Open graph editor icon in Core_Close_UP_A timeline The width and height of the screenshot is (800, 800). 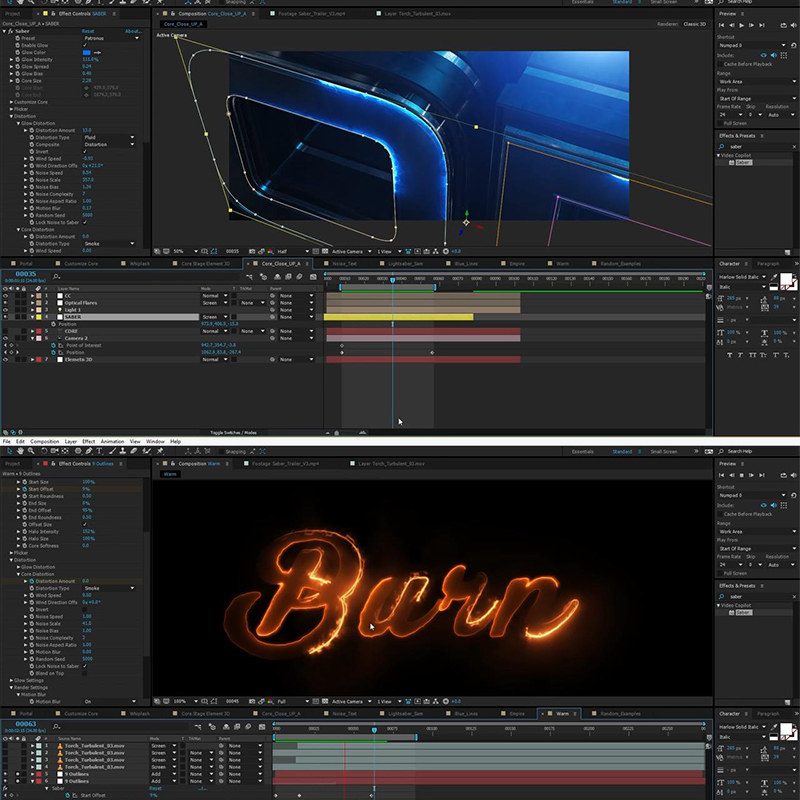(x=313, y=277)
